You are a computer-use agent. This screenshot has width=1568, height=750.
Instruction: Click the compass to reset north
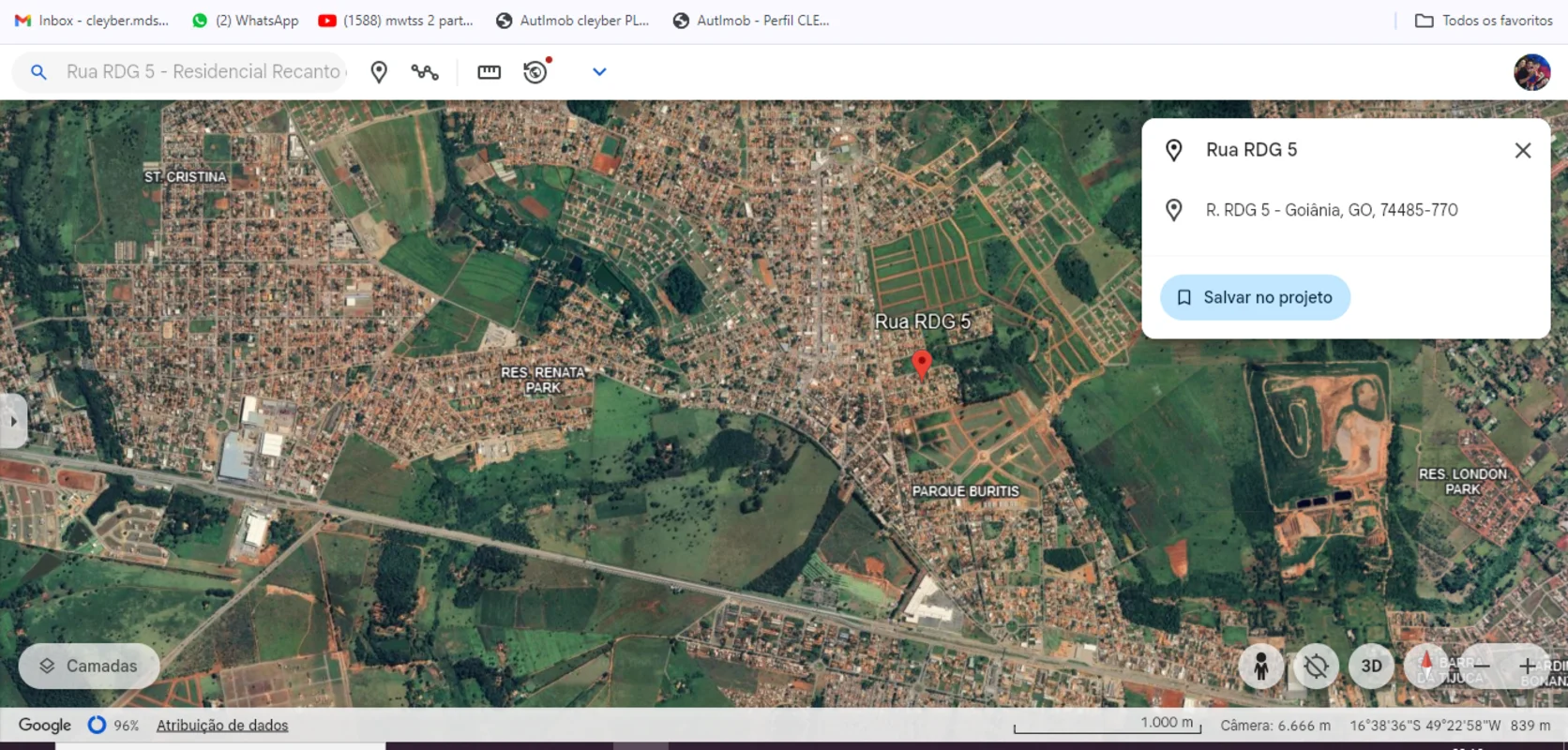coord(1426,666)
